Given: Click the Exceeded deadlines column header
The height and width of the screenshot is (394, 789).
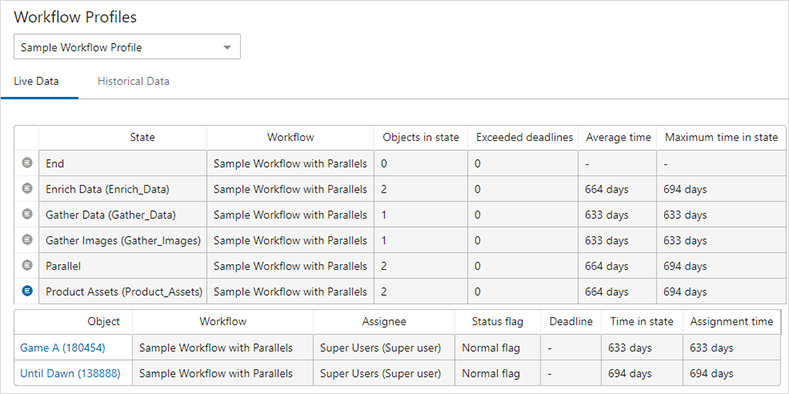Looking at the screenshot, I should pos(524,137).
